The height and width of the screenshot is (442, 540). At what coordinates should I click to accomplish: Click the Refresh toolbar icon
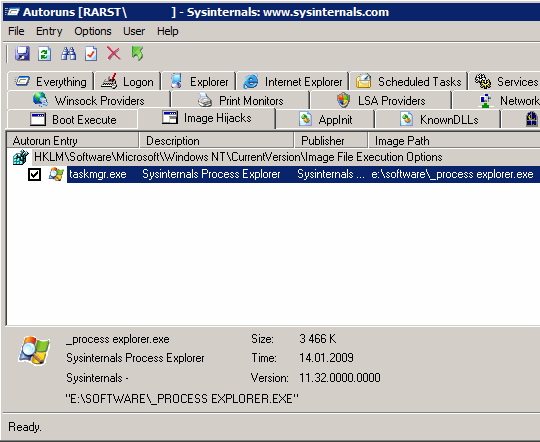click(x=45, y=53)
